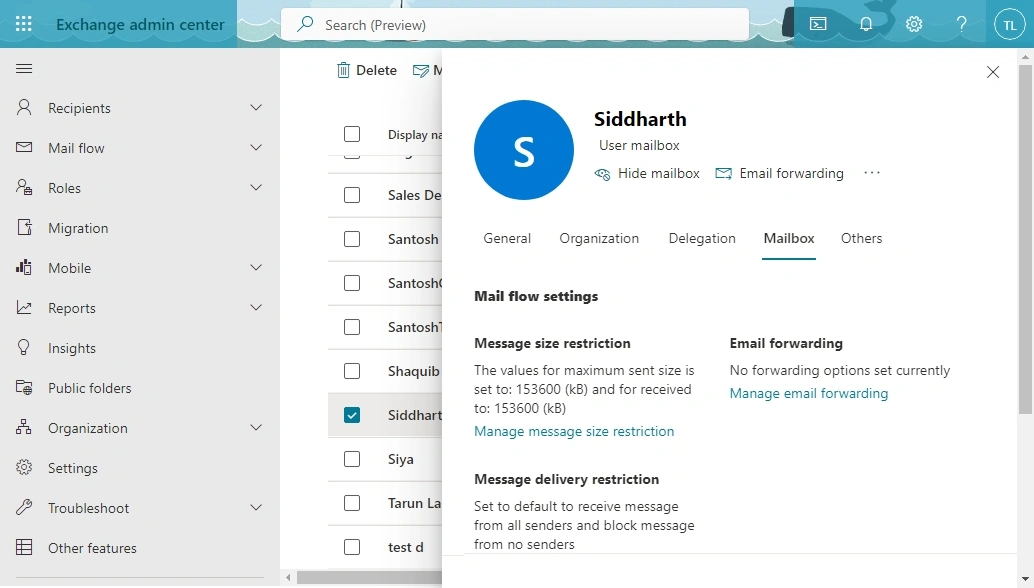Image resolution: width=1034 pixels, height=588 pixels.
Task: Select the Mailbox tab
Action: (x=789, y=239)
